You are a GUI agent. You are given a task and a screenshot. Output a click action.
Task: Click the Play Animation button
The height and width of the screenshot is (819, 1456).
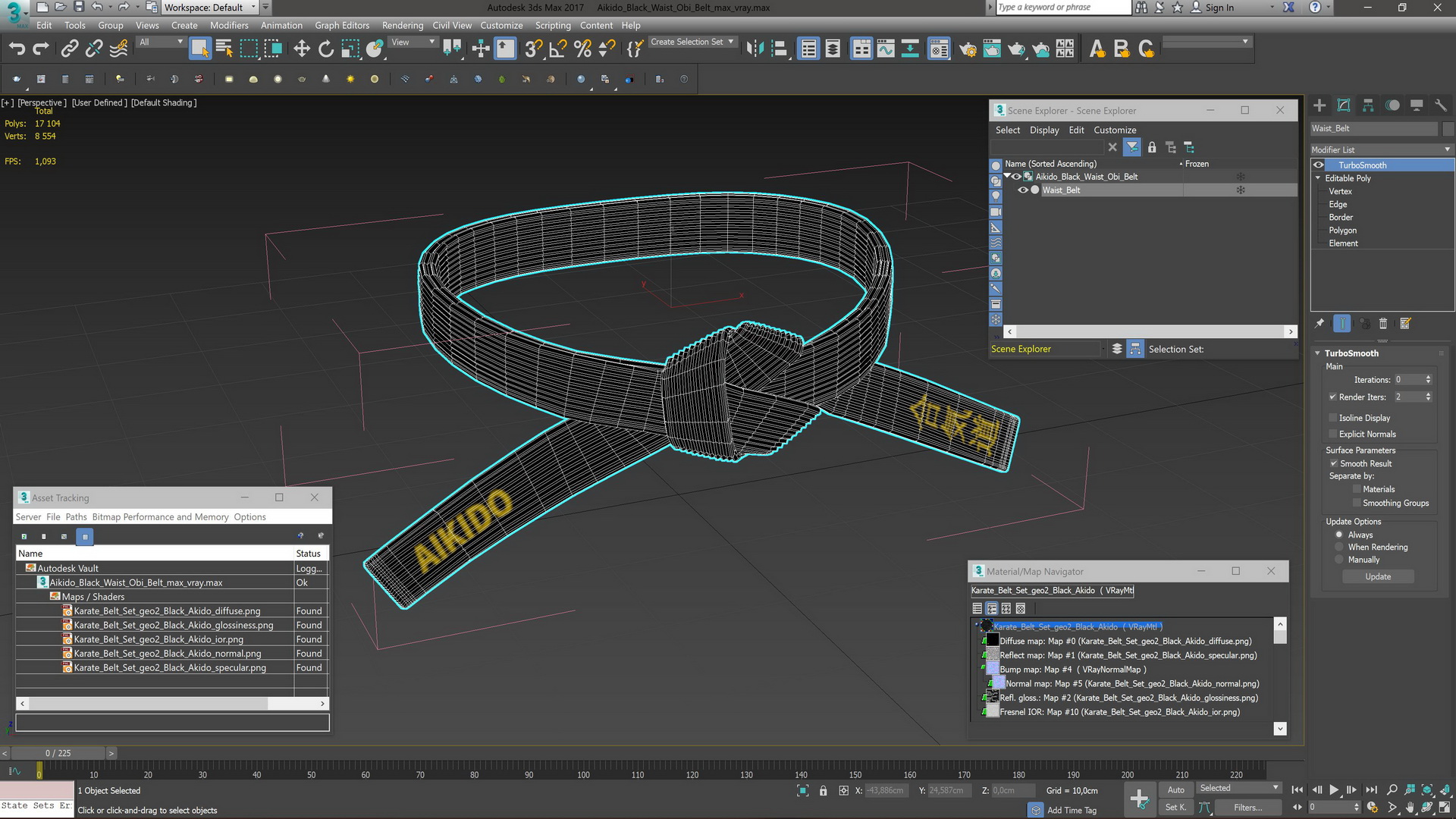pos(1334,790)
